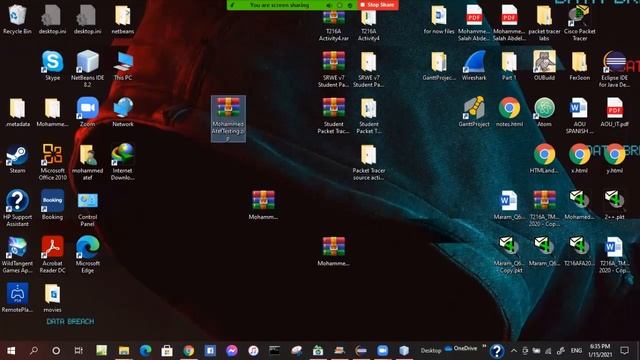Open the packet tracer labs folder
Screen dimensions: 640x360
544,23
